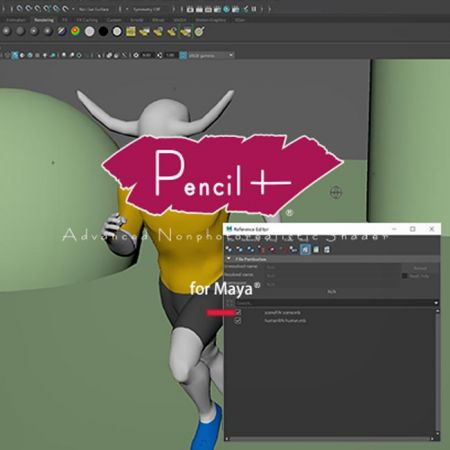Click the teal round status line icon
This screenshot has height=450, width=450.
click(226, 9)
